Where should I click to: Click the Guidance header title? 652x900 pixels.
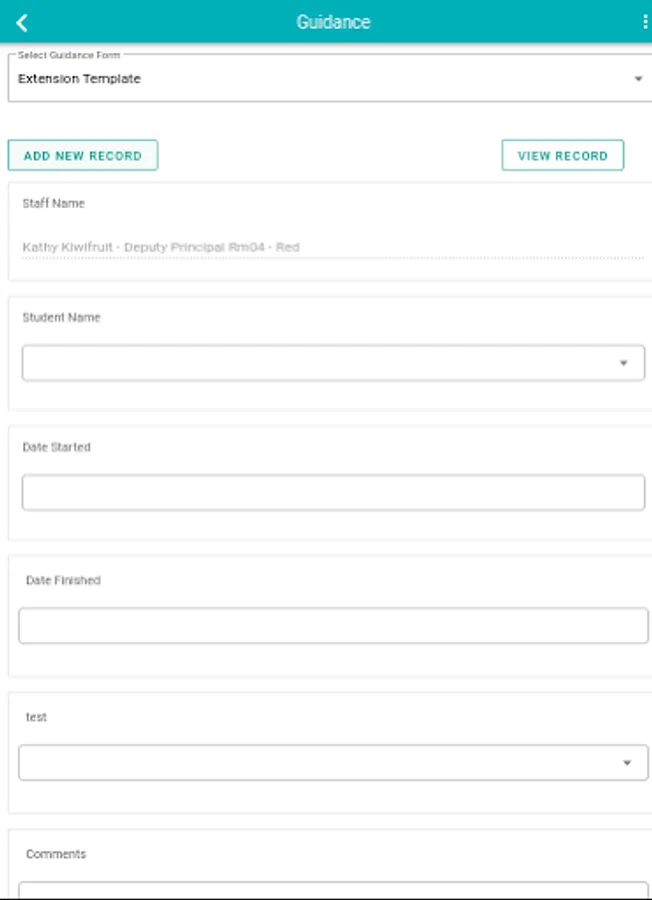coord(333,22)
